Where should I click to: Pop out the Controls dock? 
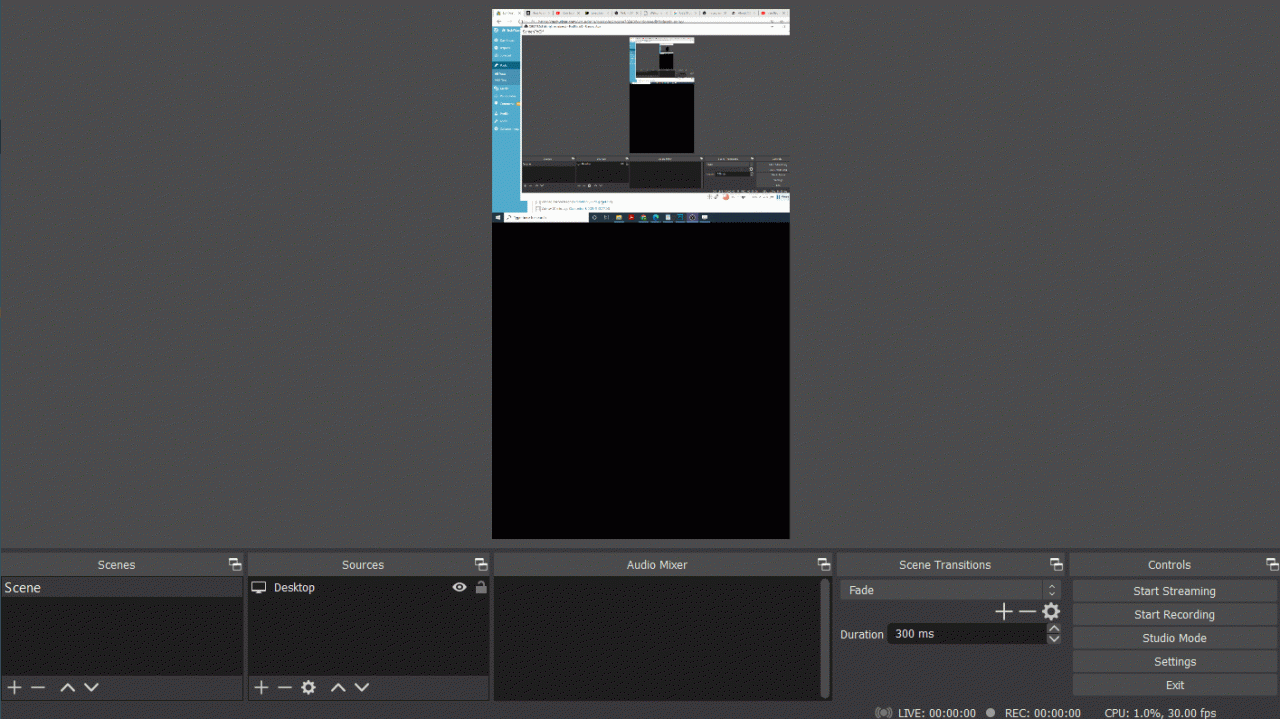click(x=1272, y=565)
